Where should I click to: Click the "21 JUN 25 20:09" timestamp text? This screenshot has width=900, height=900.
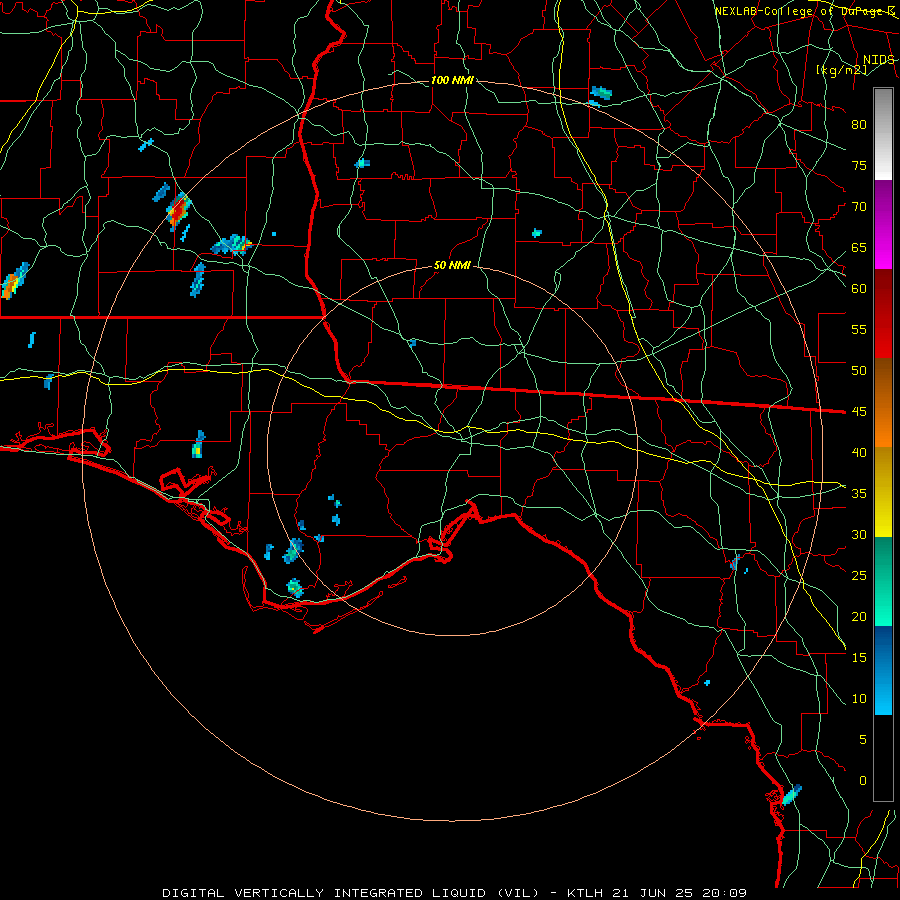pyautogui.click(x=681, y=893)
